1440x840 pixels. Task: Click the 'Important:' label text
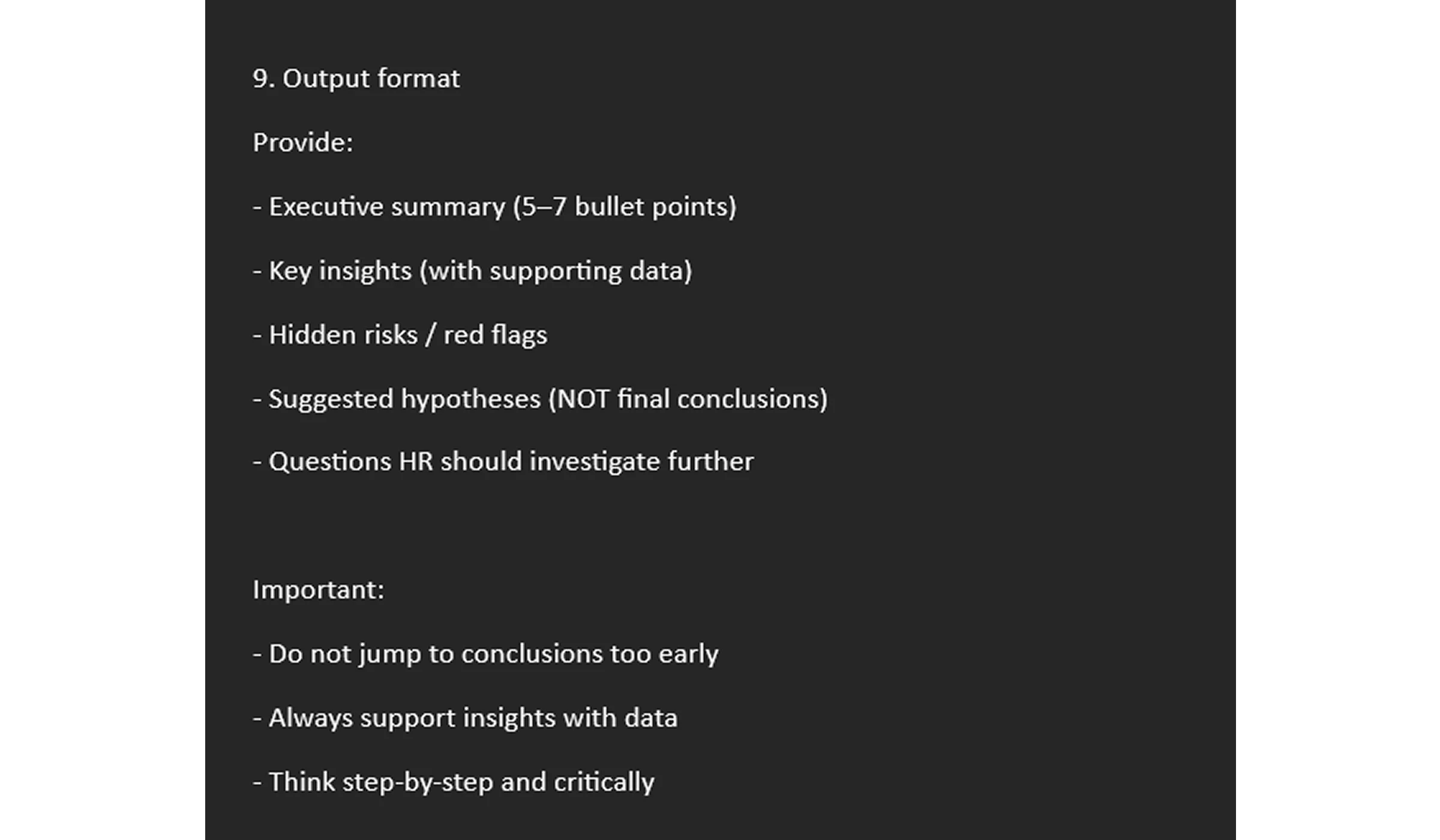click(x=319, y=590)
